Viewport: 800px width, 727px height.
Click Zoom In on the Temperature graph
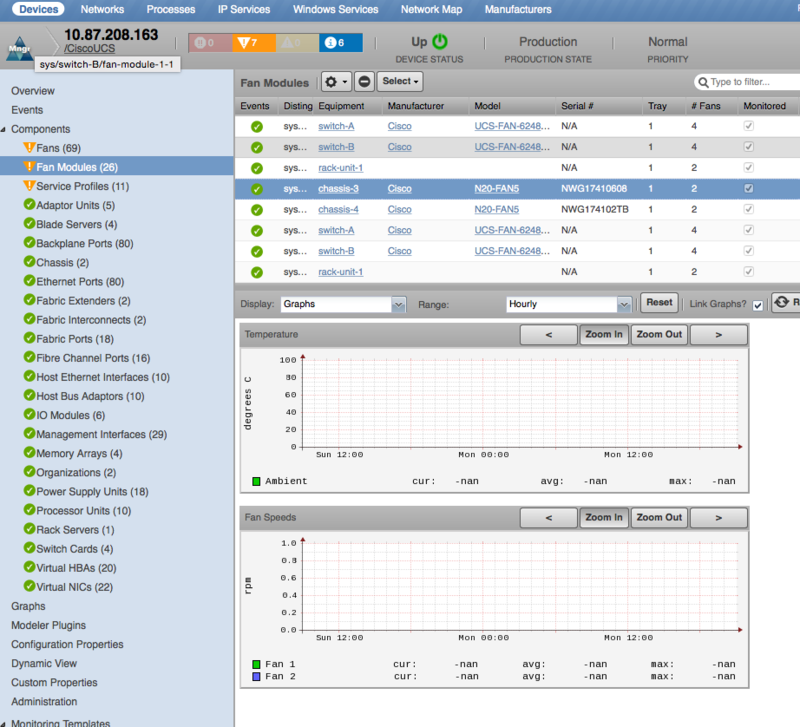[x=604, y=335]
